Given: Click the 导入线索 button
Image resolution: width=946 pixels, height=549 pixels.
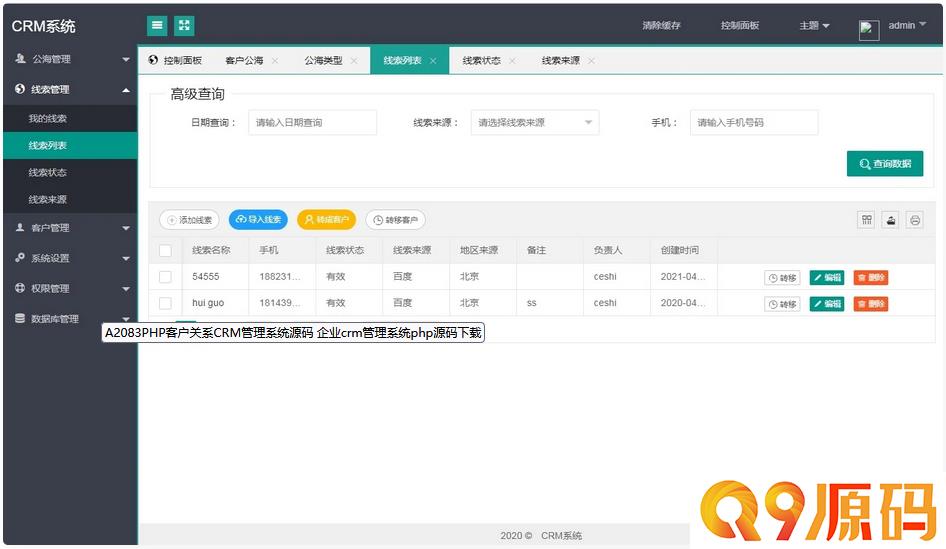Looking at the screenshot, I should (258, 220).
